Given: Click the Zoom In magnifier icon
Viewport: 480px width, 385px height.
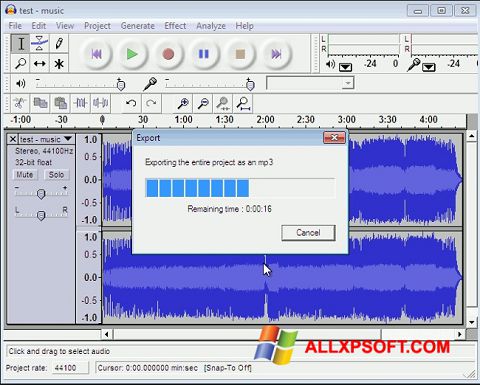Looking at the screenshot, I should pos(183,103).
